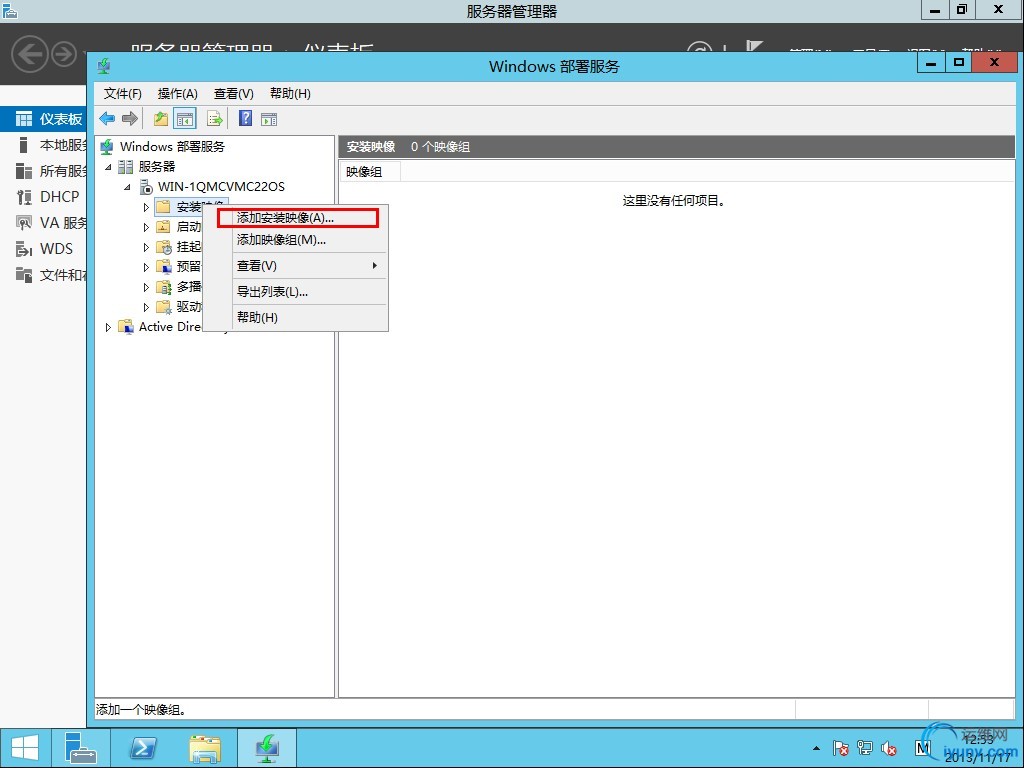Choose 添加安装映像(A)... from context menu

[x=296, y=218]
